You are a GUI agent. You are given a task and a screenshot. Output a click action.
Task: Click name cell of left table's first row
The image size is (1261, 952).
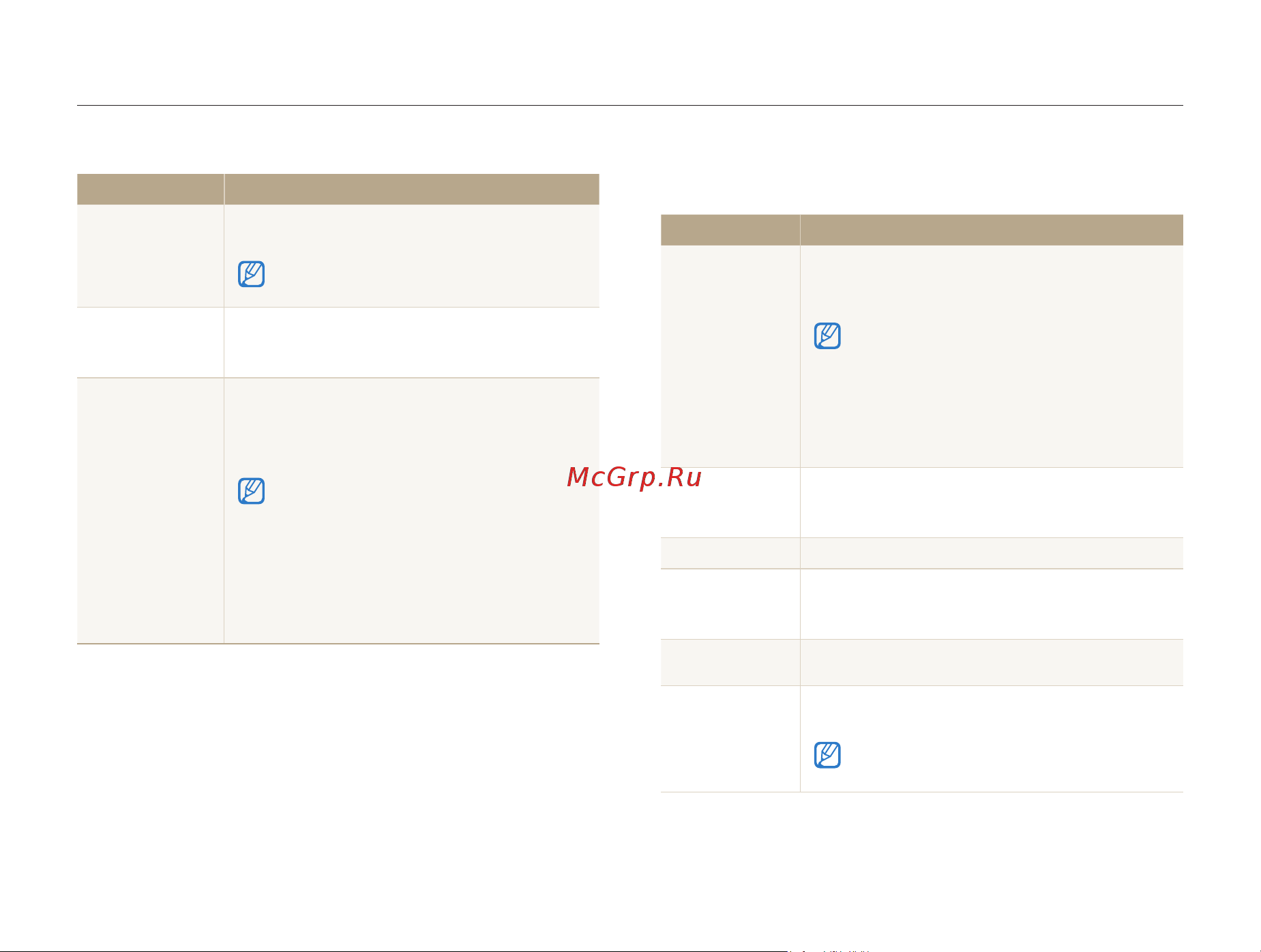pos(150,256)
